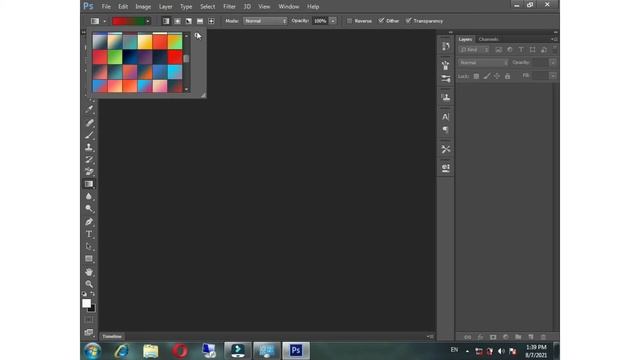This screenshot has width=640, height=360.
Task: Toggle Quick Mask mode in the toolbox
Action: point(89,320)
